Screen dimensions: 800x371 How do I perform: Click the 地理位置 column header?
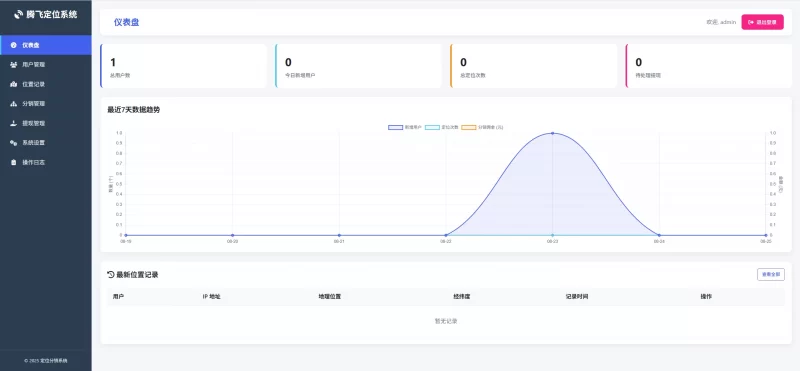(330, 296)
